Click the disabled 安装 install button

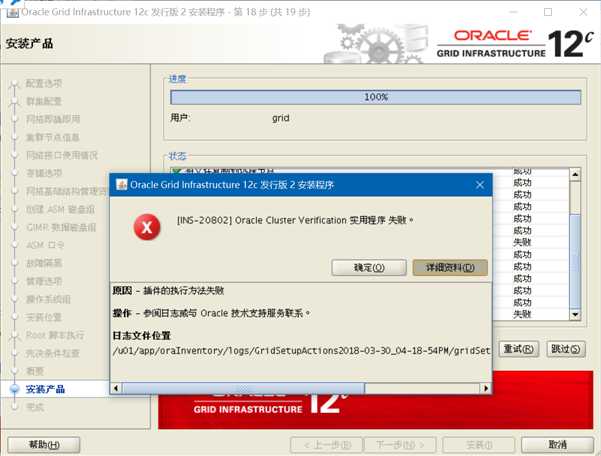click(478, 445)
